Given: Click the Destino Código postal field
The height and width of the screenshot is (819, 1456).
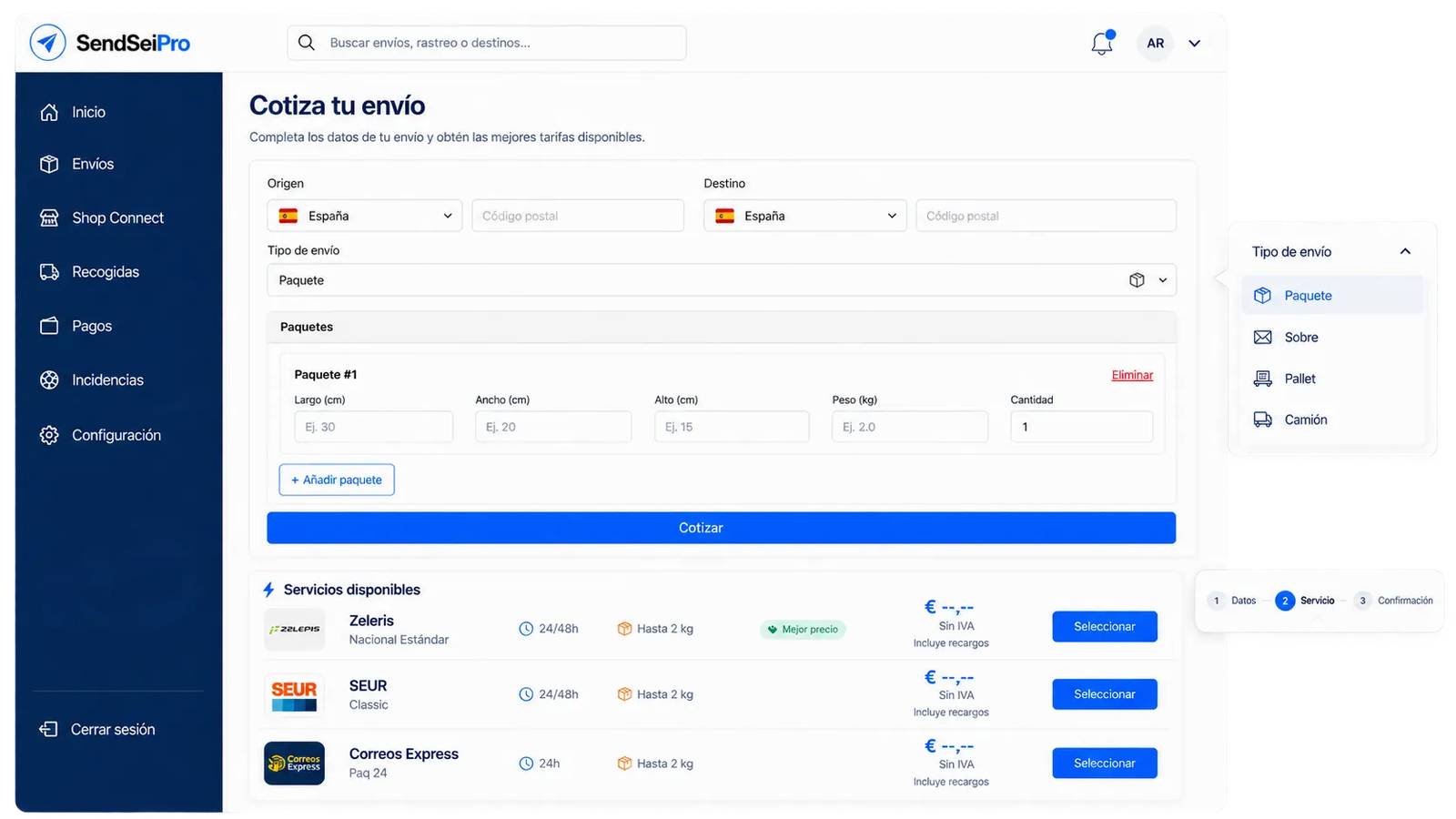Looking at the screenshot, I should pos(1046,216).
